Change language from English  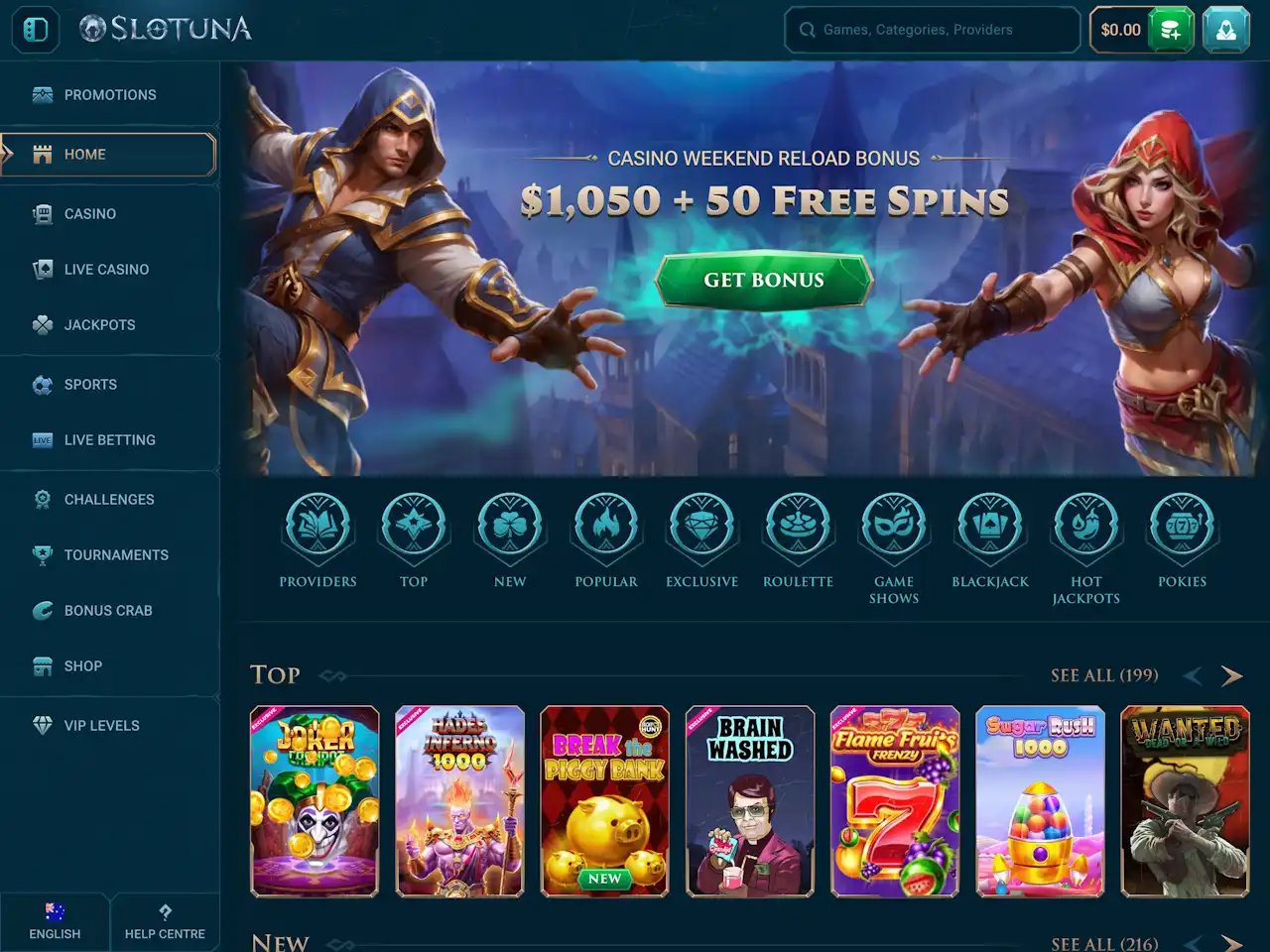[x=55, y=922]
